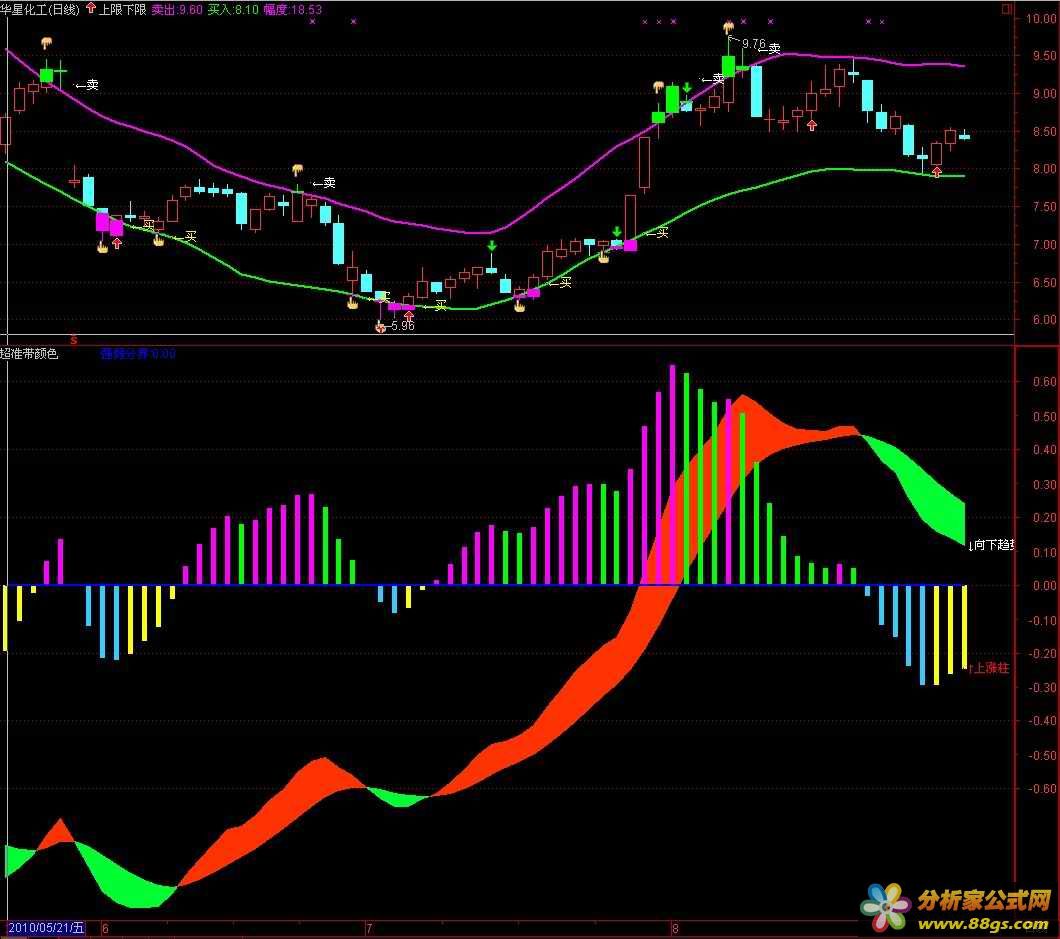Image resolution: width=1060 pixels, height=939 pixels.
Task: Click red S marker below price chart
Action: pos(74,340)
